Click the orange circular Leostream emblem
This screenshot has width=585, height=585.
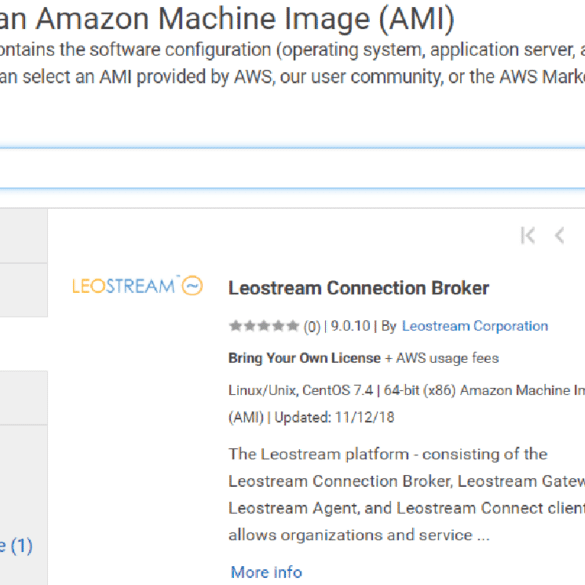tap(193, 286)
